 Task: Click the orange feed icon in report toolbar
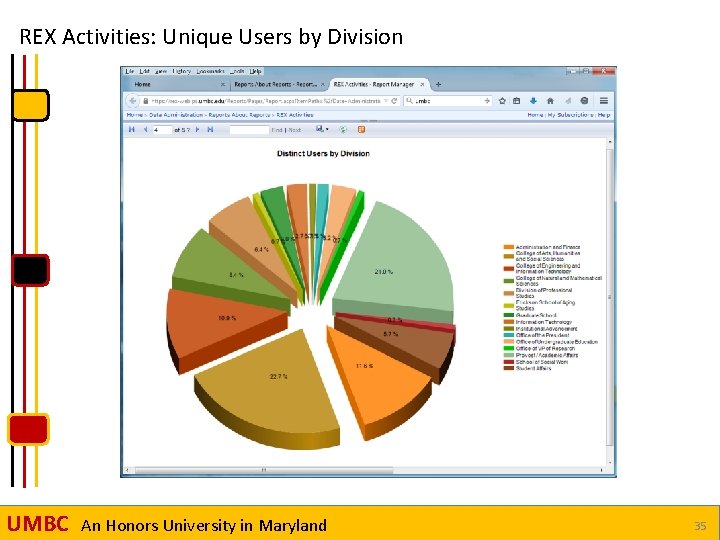[361, 129]
